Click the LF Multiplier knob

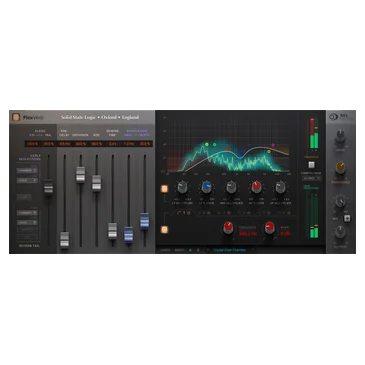tap(182, 188)
